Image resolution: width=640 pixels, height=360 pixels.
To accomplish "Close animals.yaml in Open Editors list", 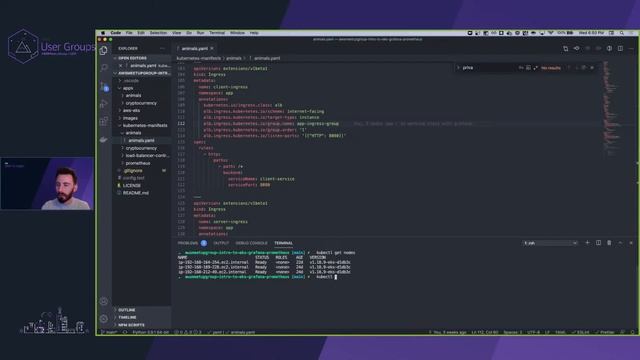I will pyautogui.click(x=120, y=65).
